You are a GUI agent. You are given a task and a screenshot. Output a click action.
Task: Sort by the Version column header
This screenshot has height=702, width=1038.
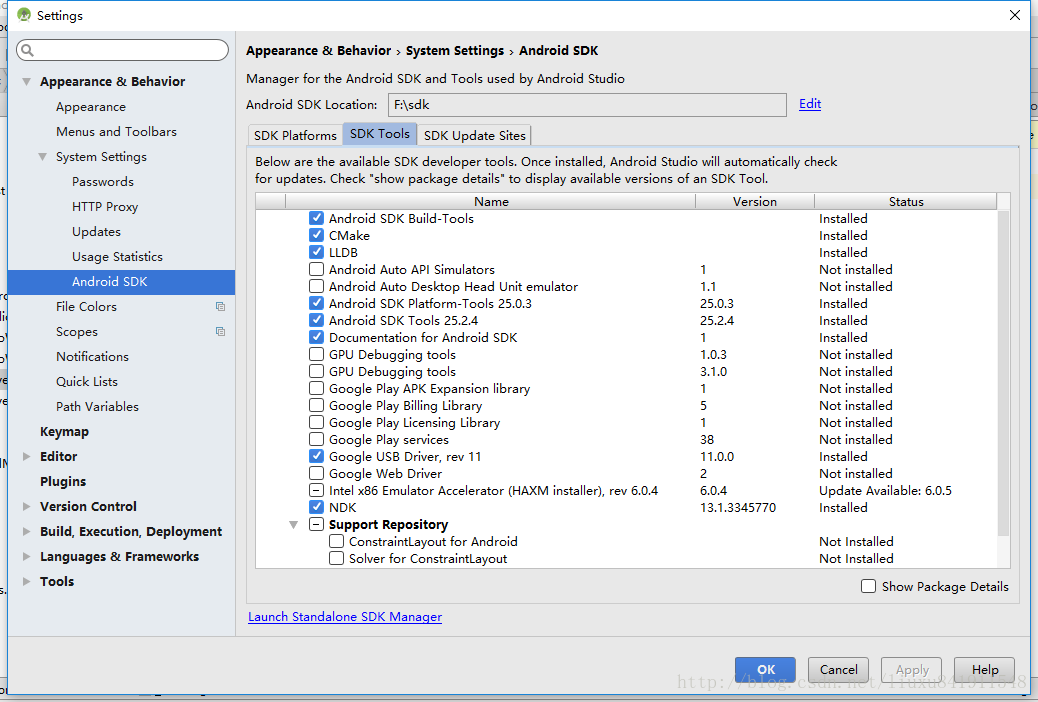755,201
